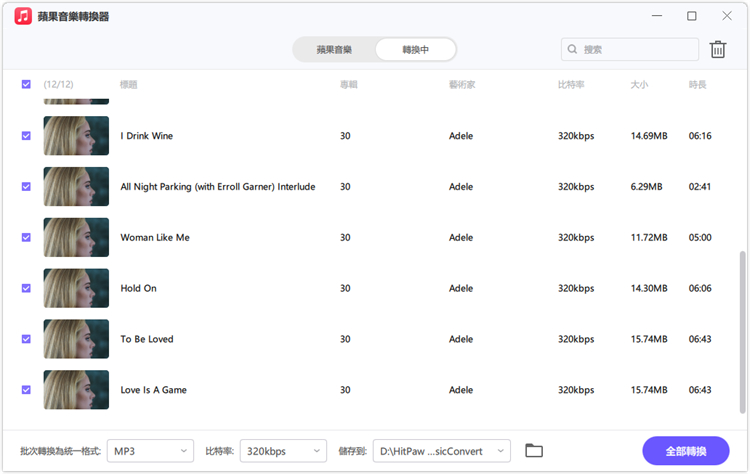The width and height of the screenshot is (750, 474).
Task: Click the 藝術家 column header
Action: click(462, 85)
